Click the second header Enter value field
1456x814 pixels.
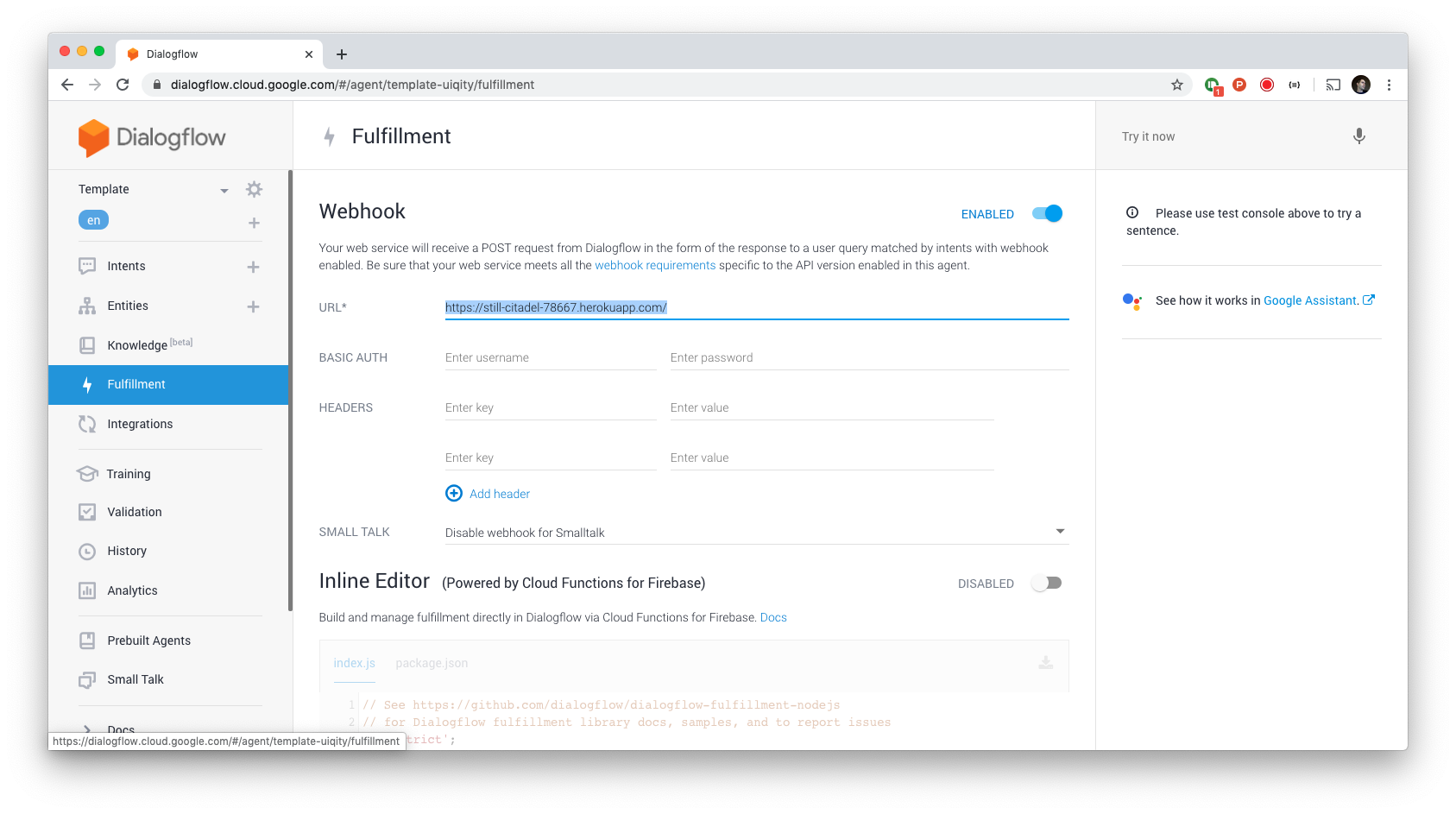pos(832,457)
